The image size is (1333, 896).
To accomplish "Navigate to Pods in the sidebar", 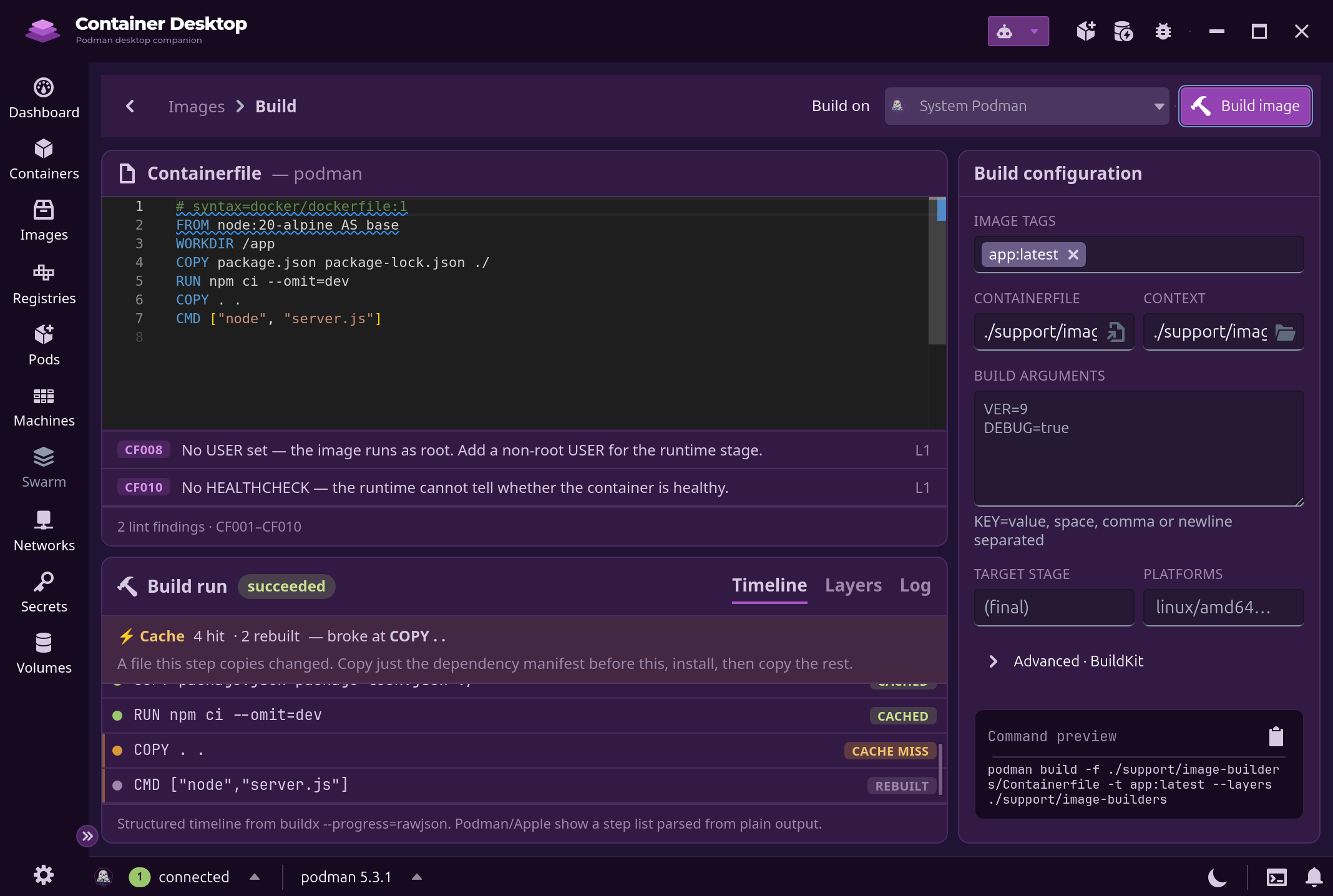I will [x=44, y=345].
